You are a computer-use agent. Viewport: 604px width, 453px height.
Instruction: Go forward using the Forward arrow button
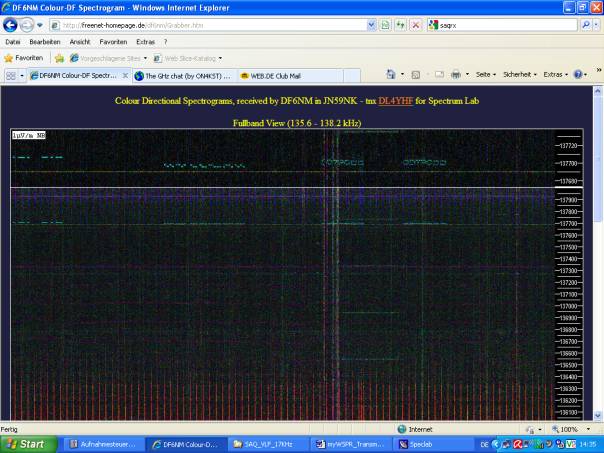click(27, 25)
